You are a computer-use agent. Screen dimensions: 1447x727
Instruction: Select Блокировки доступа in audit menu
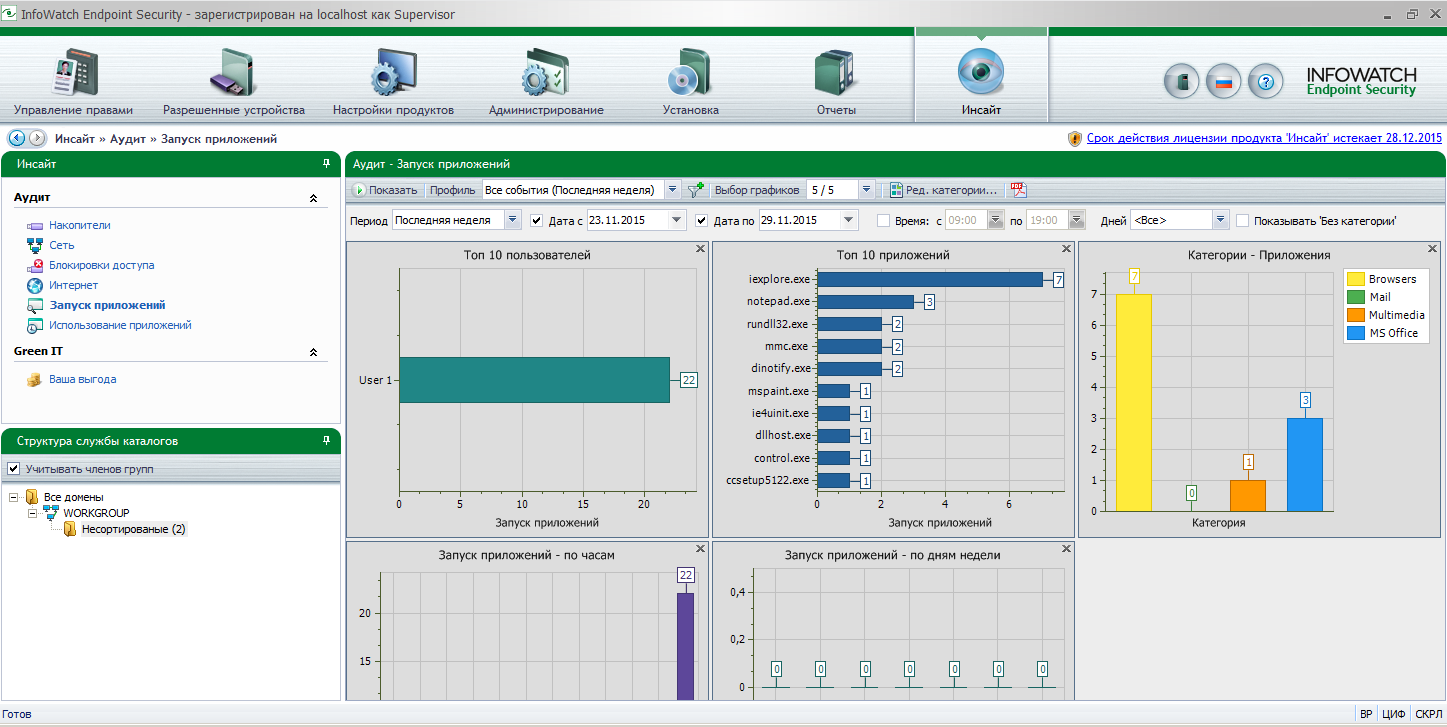tap(101, 265)
